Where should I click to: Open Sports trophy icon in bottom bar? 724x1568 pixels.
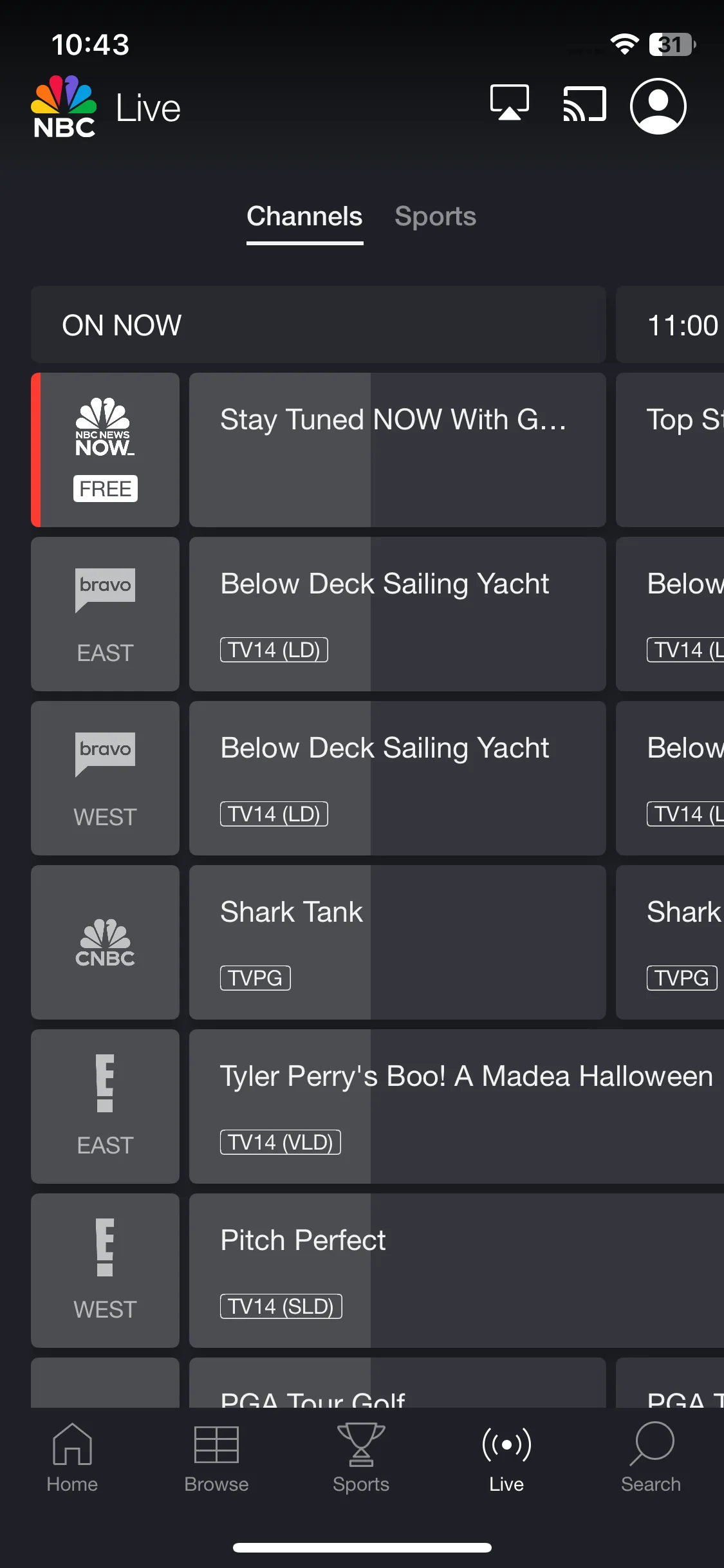click(361, 1444)
